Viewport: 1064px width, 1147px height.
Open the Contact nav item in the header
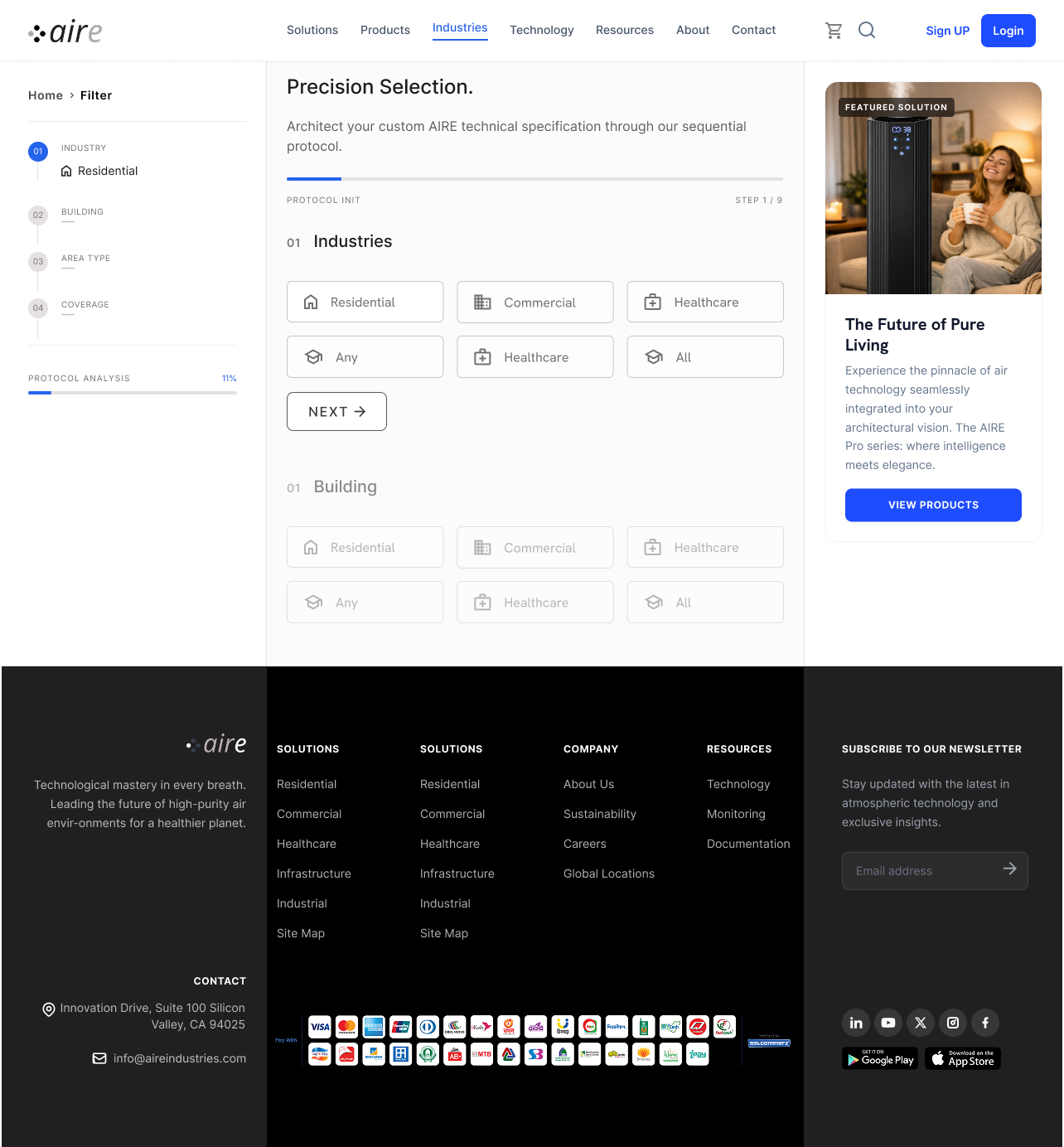pos(754,30)
